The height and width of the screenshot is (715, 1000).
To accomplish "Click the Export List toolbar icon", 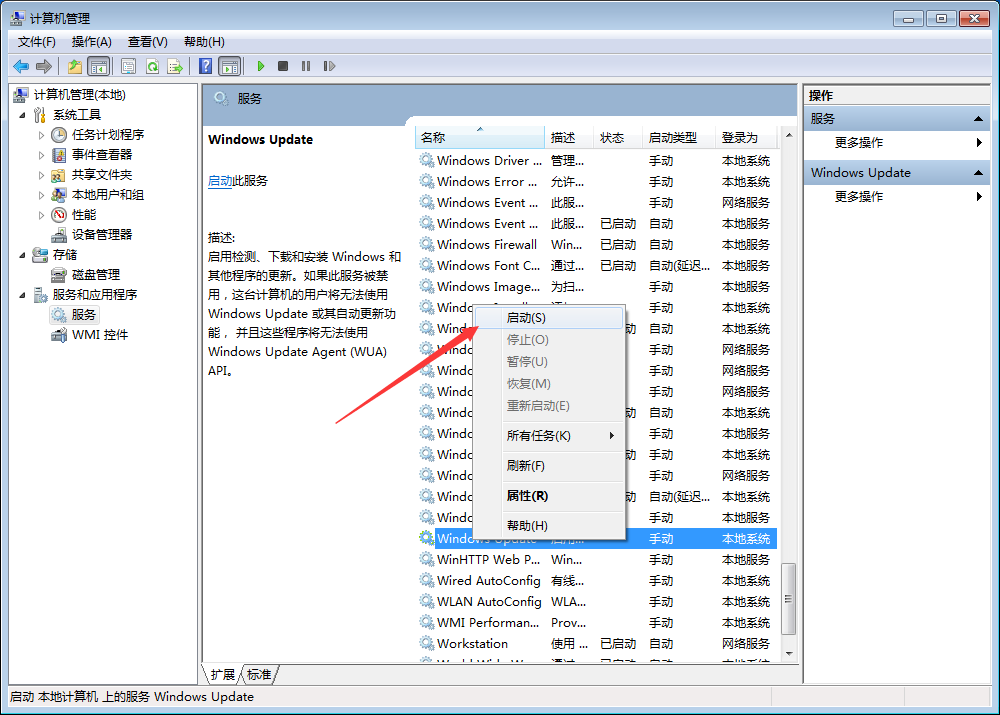I will tap(175, 66).
